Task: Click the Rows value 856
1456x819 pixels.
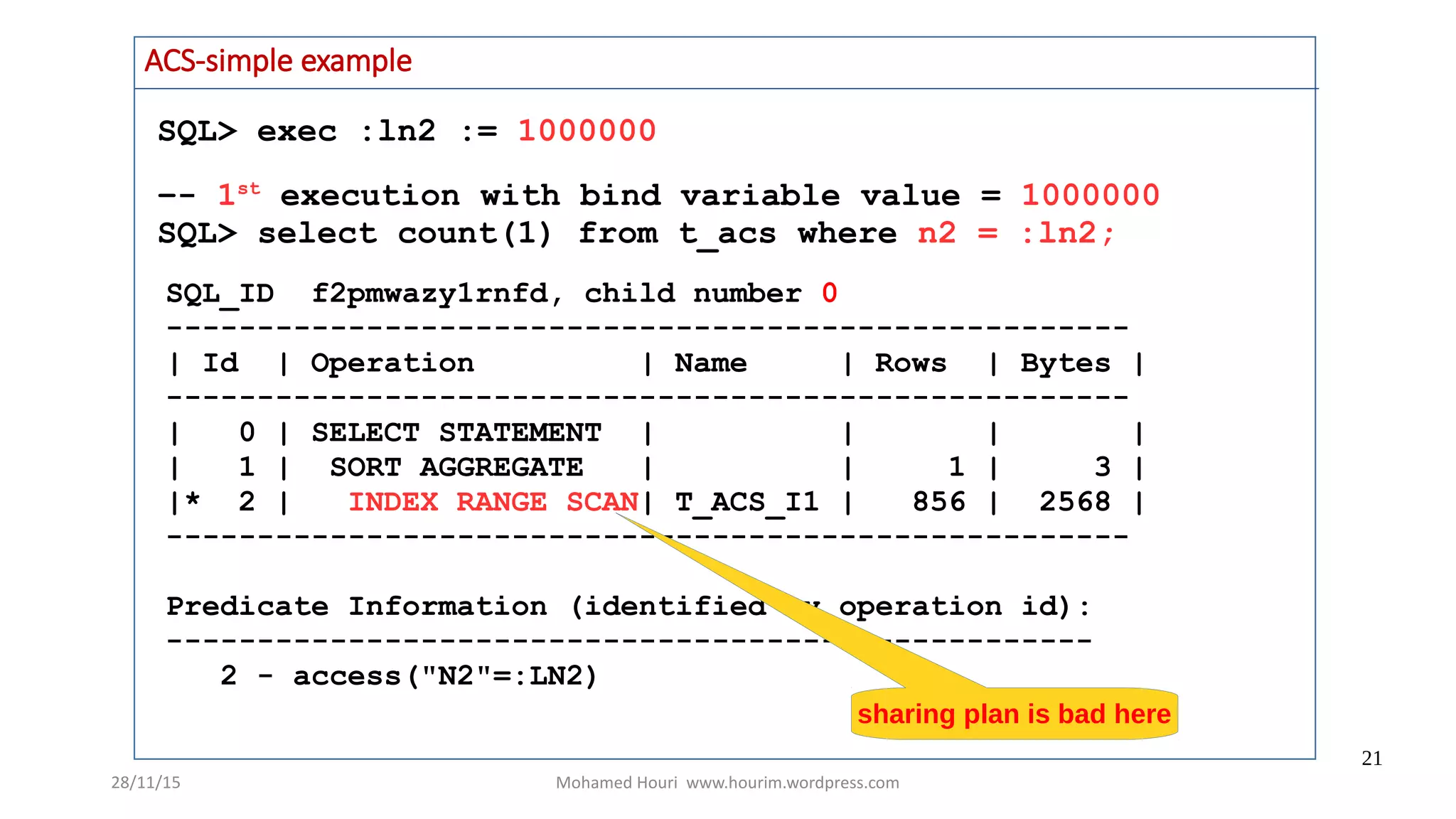Action: [938, 502]
